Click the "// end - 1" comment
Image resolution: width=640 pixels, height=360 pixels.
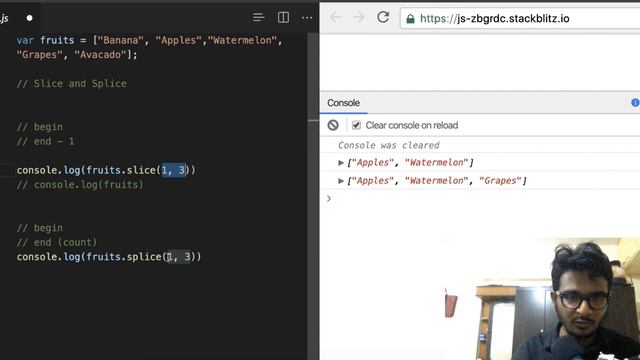point(46,141)
